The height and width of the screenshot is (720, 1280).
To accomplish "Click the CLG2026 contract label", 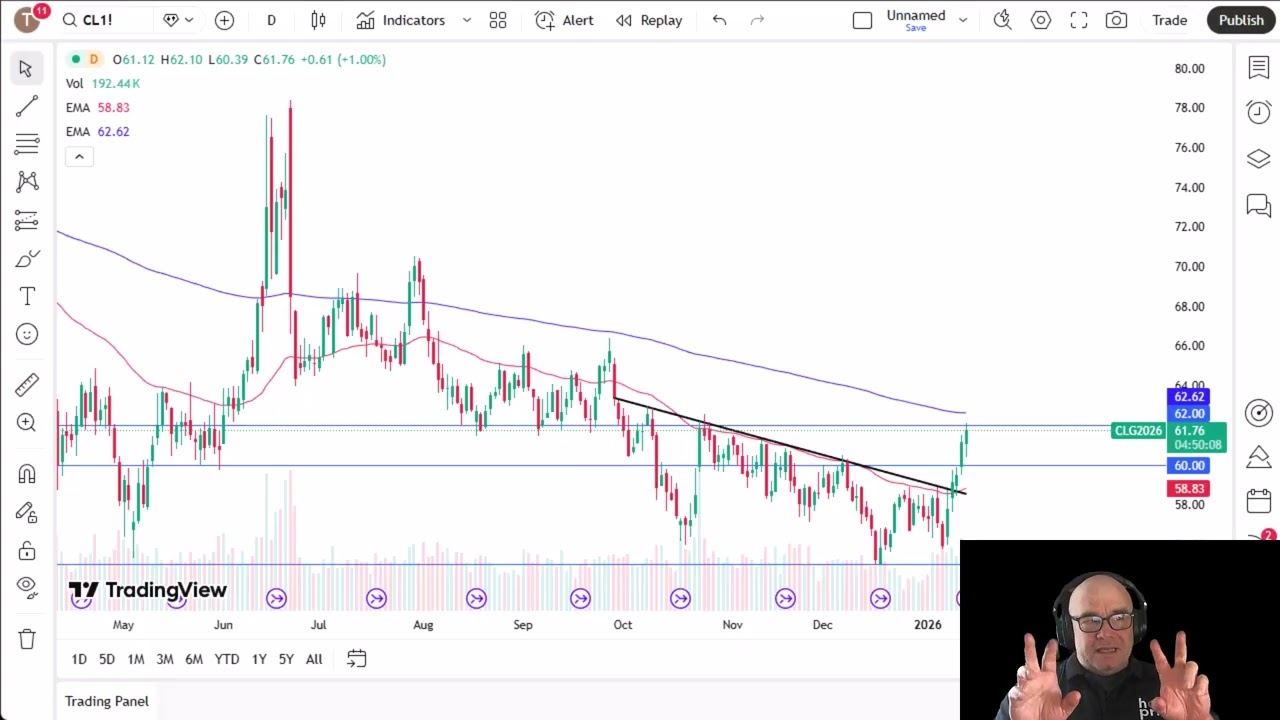I will [x=1138, y=431].
